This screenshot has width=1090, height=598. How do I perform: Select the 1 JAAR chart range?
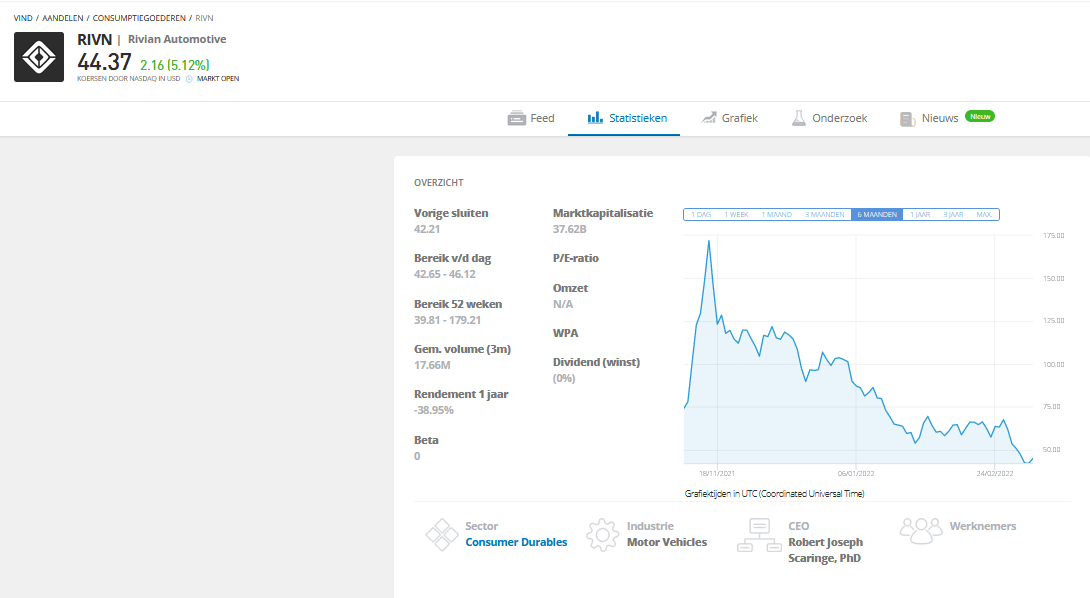click(x=920, y=215)
